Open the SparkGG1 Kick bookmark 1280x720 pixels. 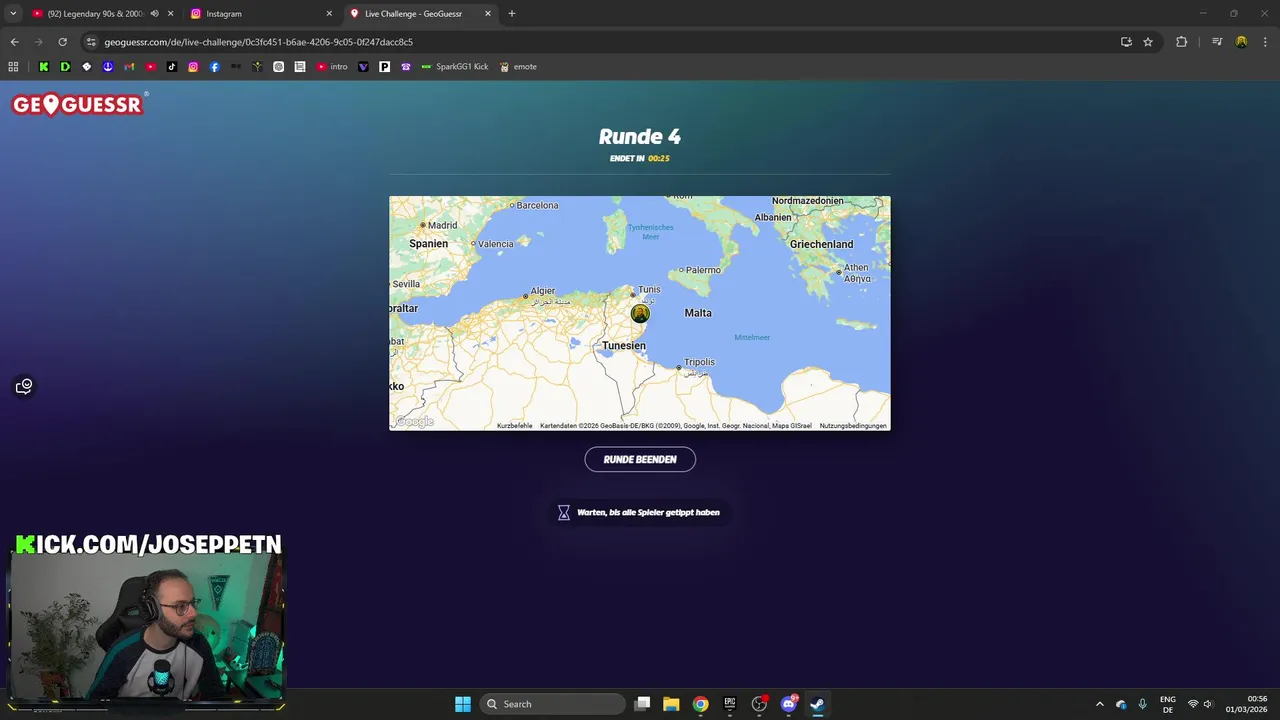pyautogui.click(x=455, y=67)
